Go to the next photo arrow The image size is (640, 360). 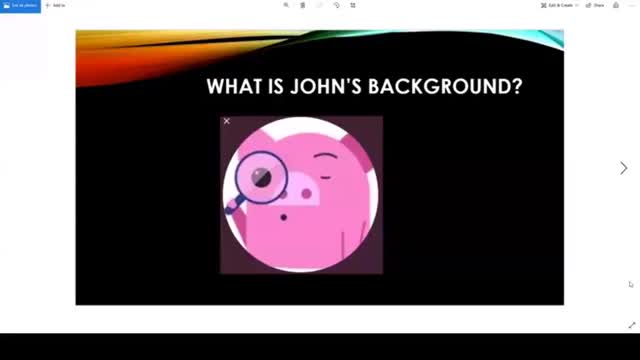coord(623,168)
